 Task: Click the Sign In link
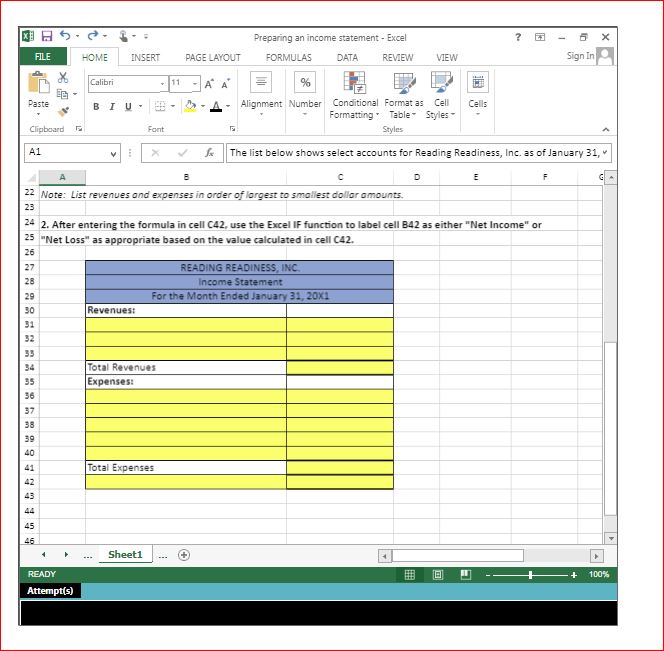580,56
